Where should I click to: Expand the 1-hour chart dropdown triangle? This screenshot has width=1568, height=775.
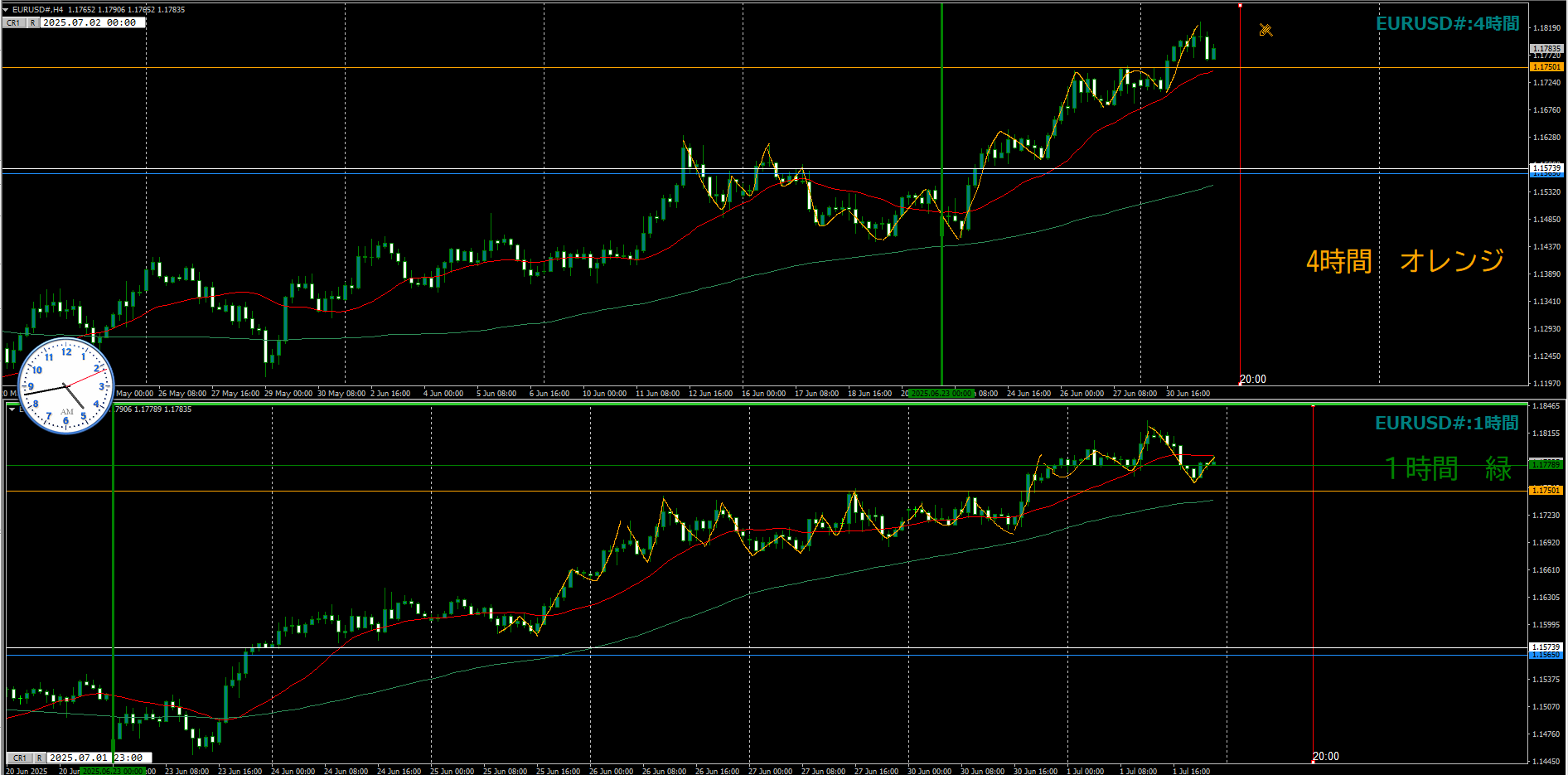12,409
